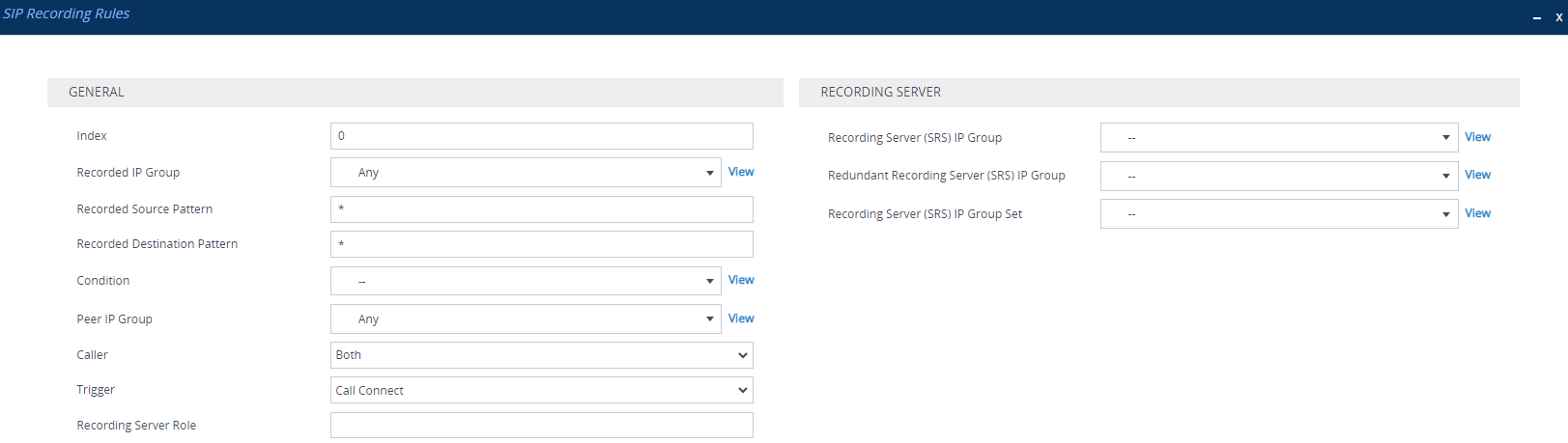Focus the Recording Server Role field
Viewport: 1568px width, 443px height.
541,426
